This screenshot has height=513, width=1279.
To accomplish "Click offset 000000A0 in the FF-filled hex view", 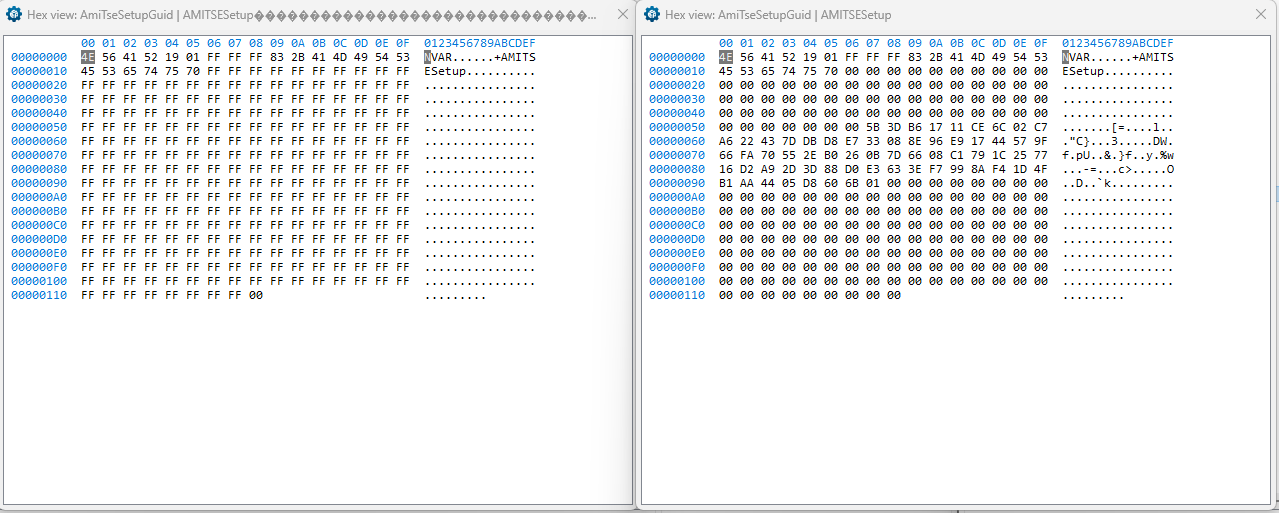I will [x=39, y=197].
